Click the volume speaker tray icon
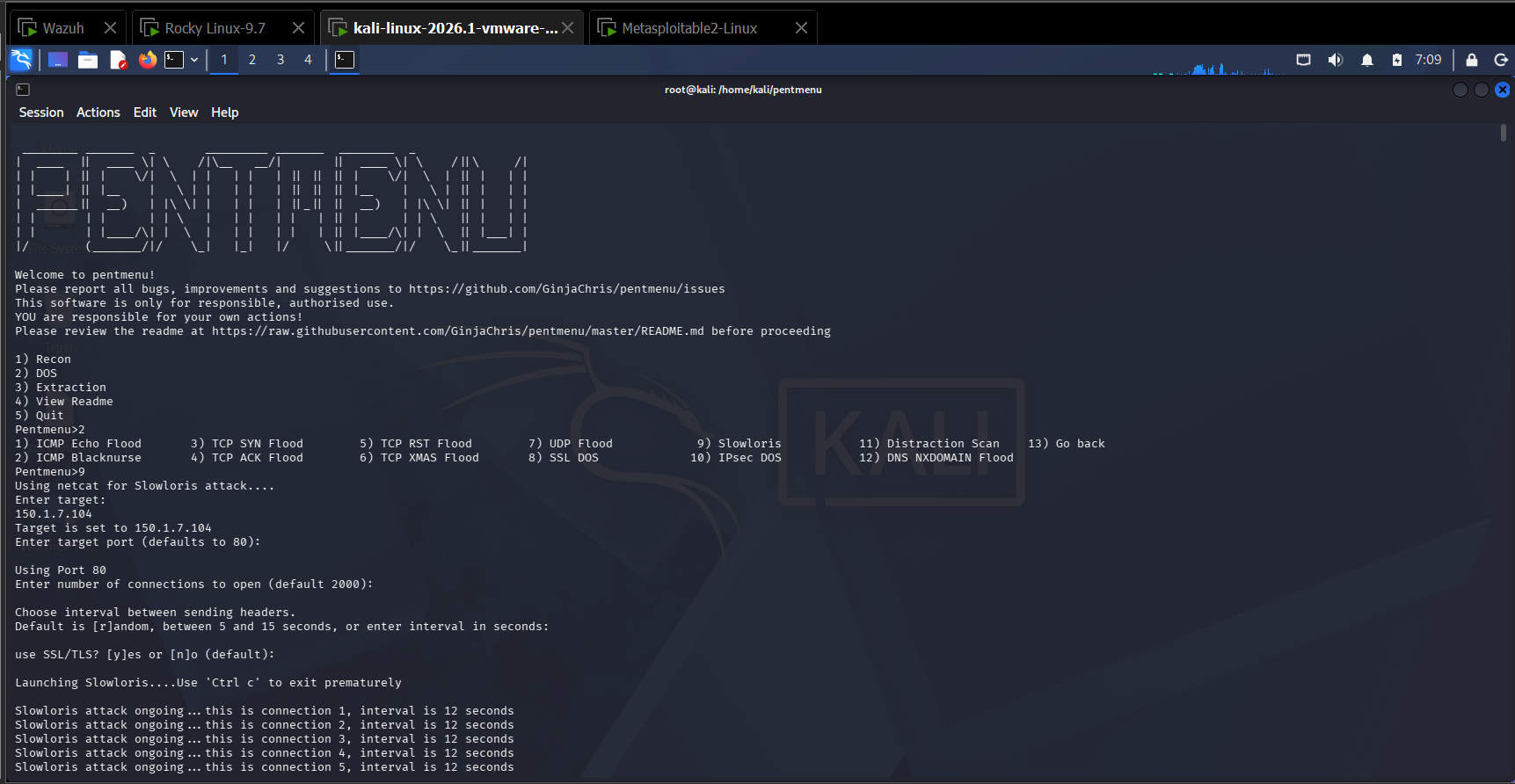1515x784 pixels. (x=1336, y=60)
